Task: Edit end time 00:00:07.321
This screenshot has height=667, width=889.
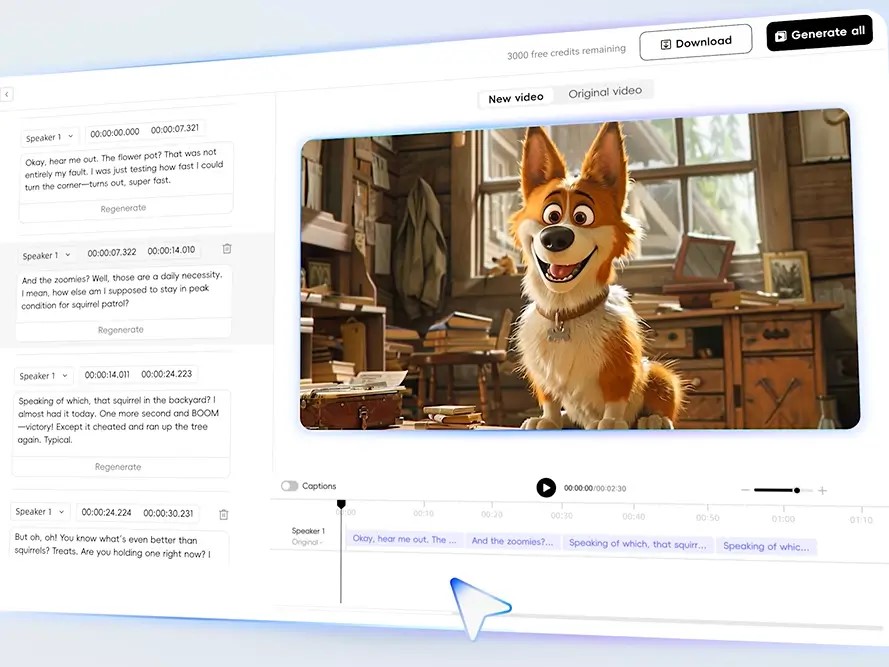Action: point(175,129)
